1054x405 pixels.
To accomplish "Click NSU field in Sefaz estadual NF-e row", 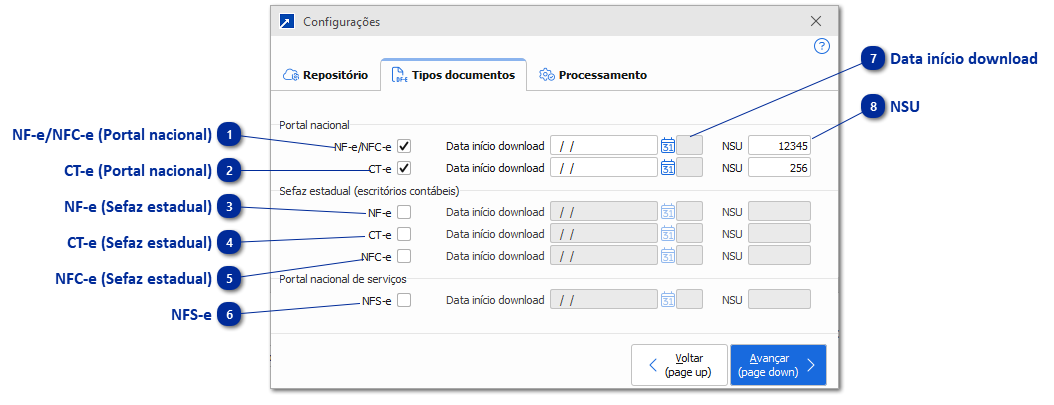I will pos(779,212).
